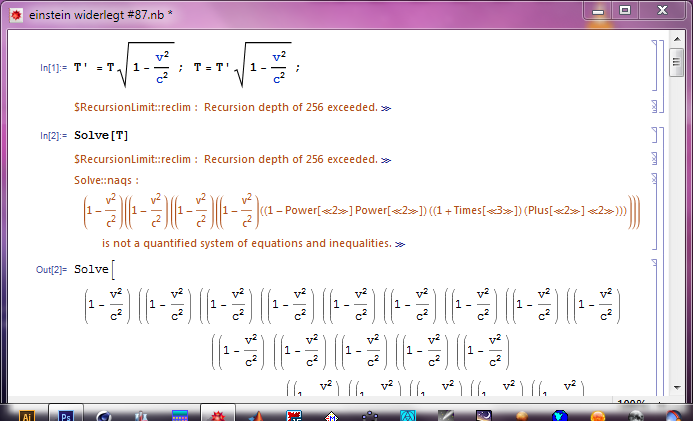Image resolution: width=693 pixels, height=421 pixels.
Task: Maximize the notebook window
Action: click(624, 11)
